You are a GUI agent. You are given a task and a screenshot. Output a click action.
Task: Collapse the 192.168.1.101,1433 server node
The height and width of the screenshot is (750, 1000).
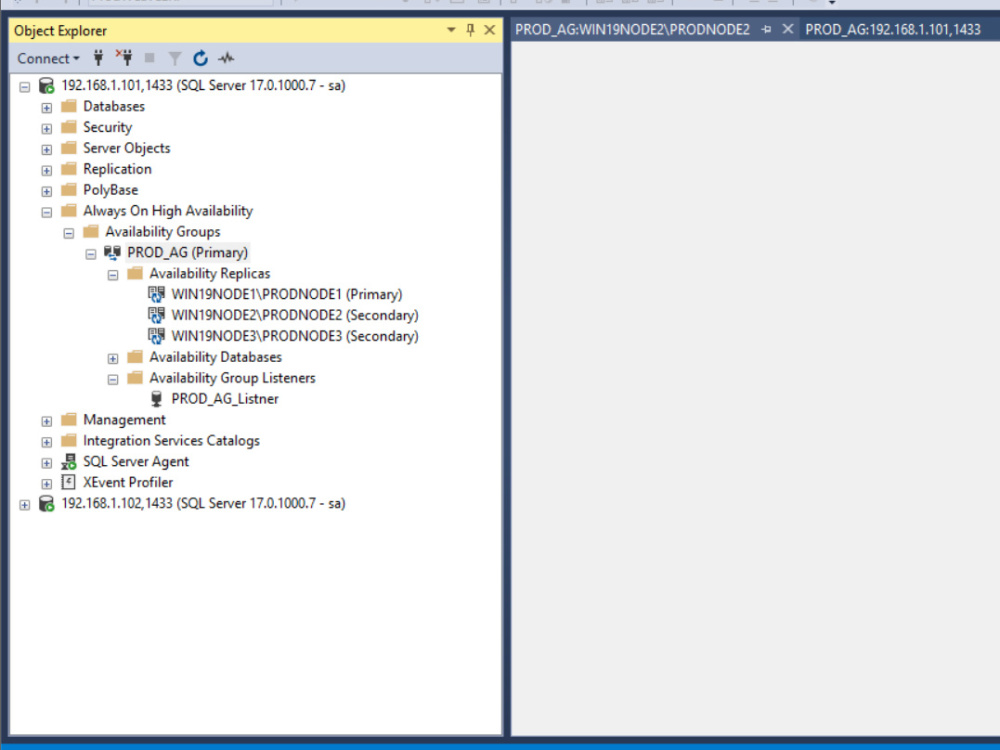[x=24, y=87]
